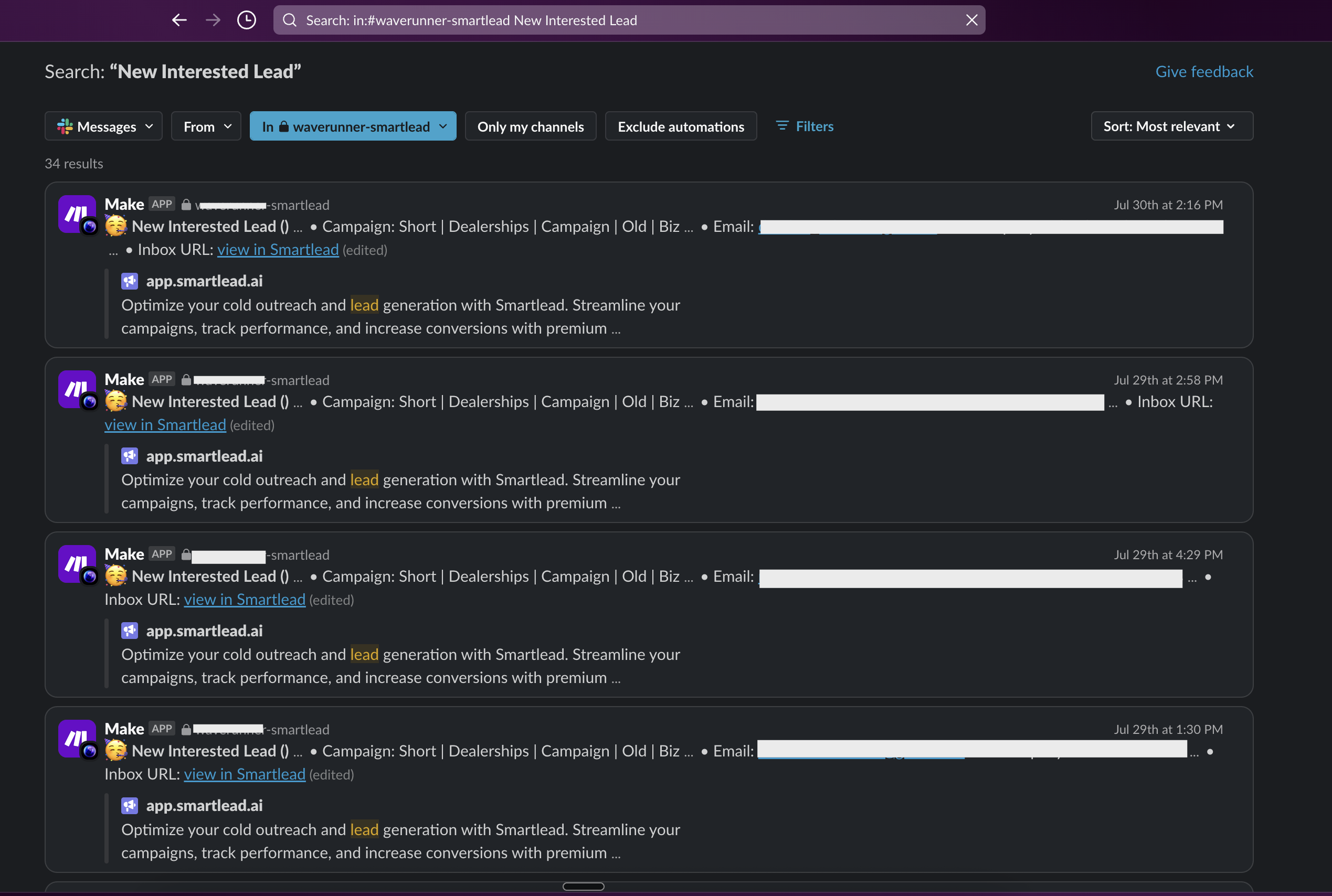Toggle Exclude automations filter
Viewport: 1332px width, 896px height.
pos(680,126)
